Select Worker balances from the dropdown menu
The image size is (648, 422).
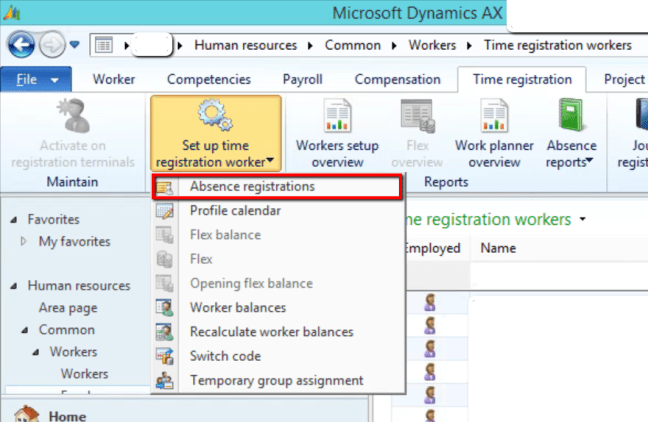(237, 307)
